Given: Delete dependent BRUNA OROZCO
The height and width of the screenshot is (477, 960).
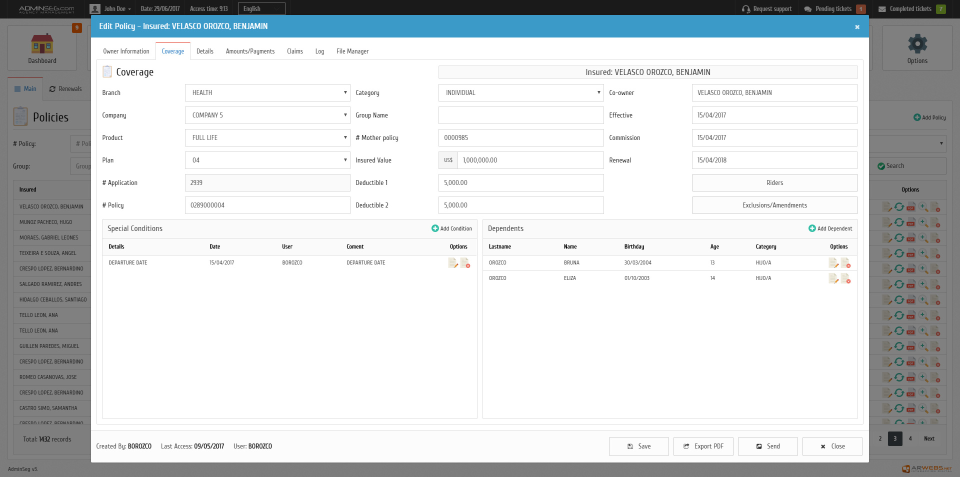Looking at the screenshot, I should point(846,263).
